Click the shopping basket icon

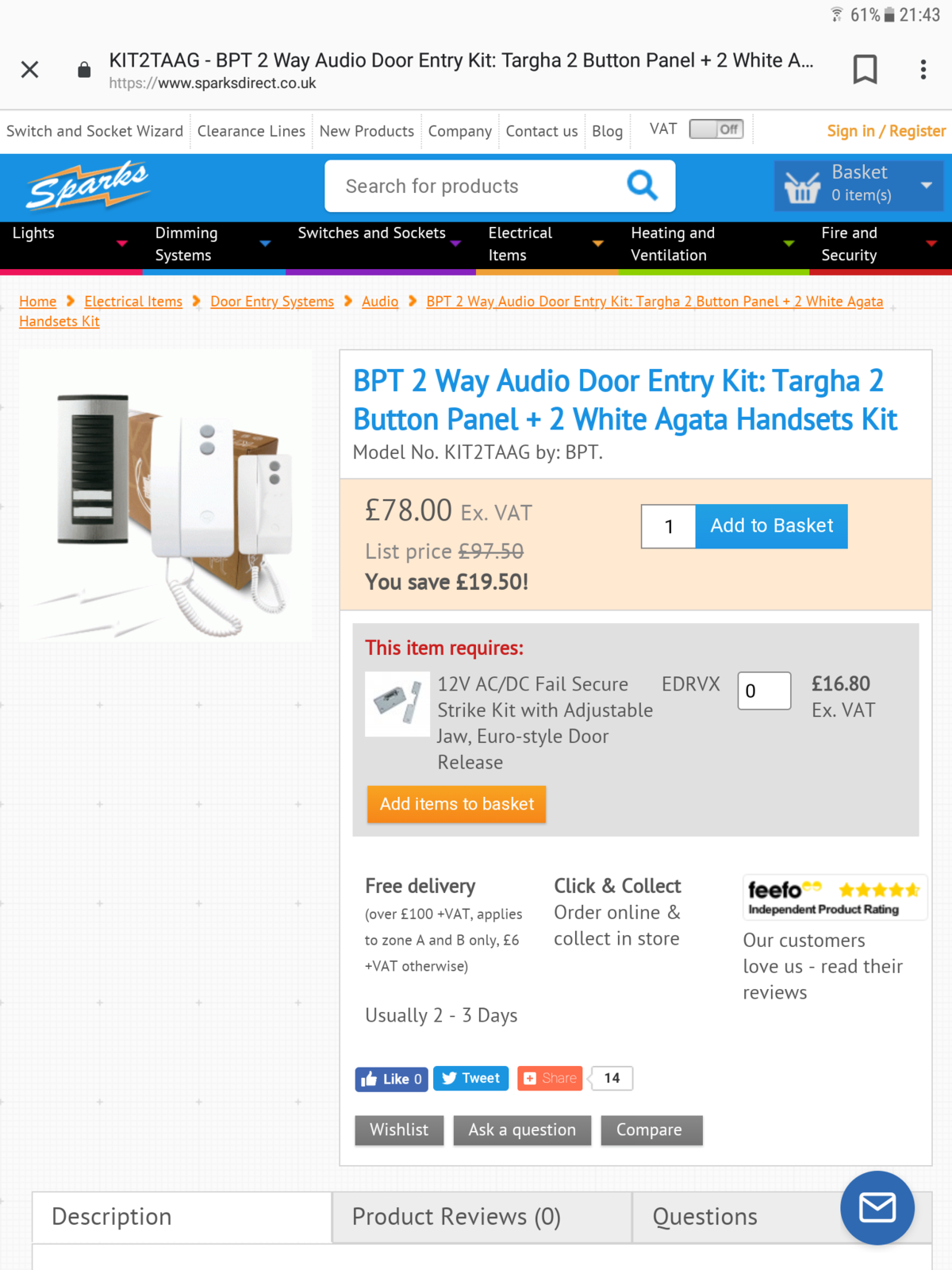pos(802,186)
